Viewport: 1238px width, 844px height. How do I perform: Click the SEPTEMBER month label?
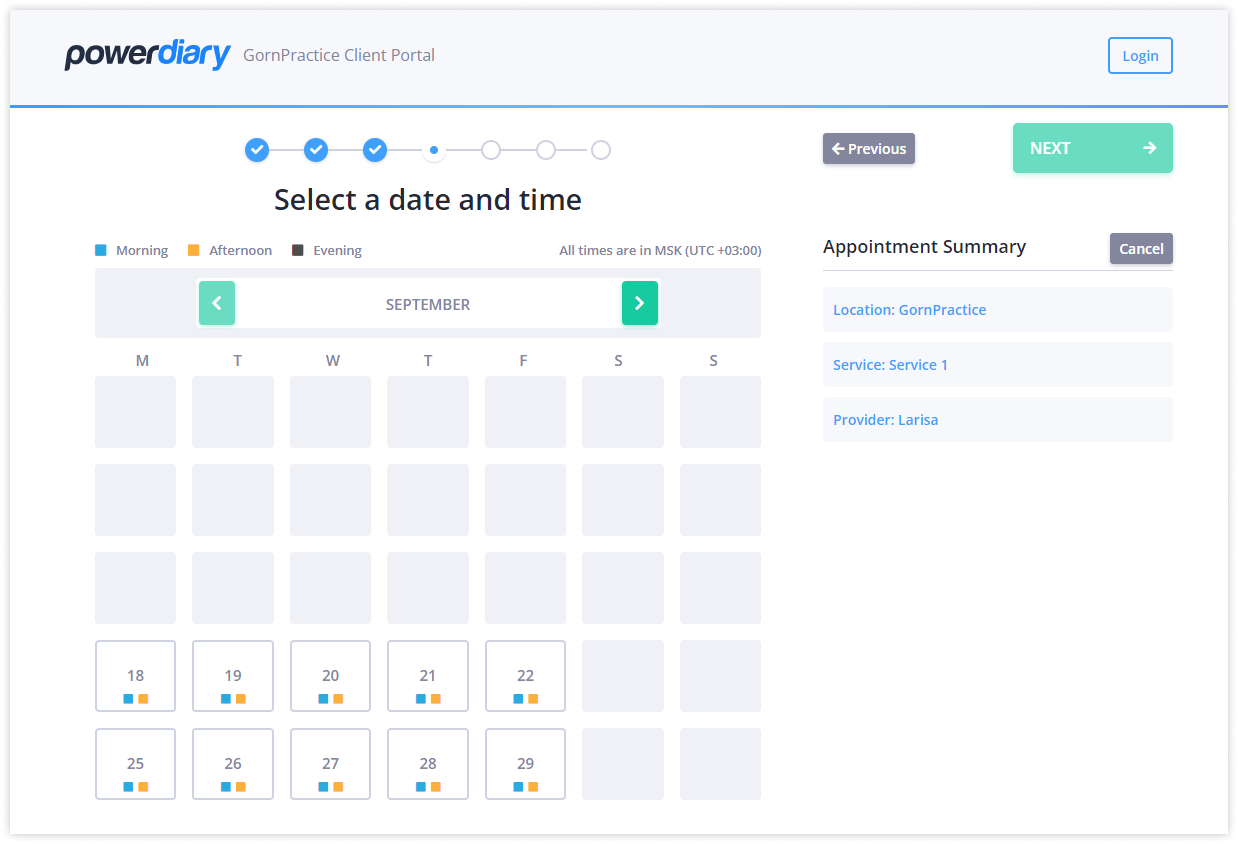click(x=428, y=304)
